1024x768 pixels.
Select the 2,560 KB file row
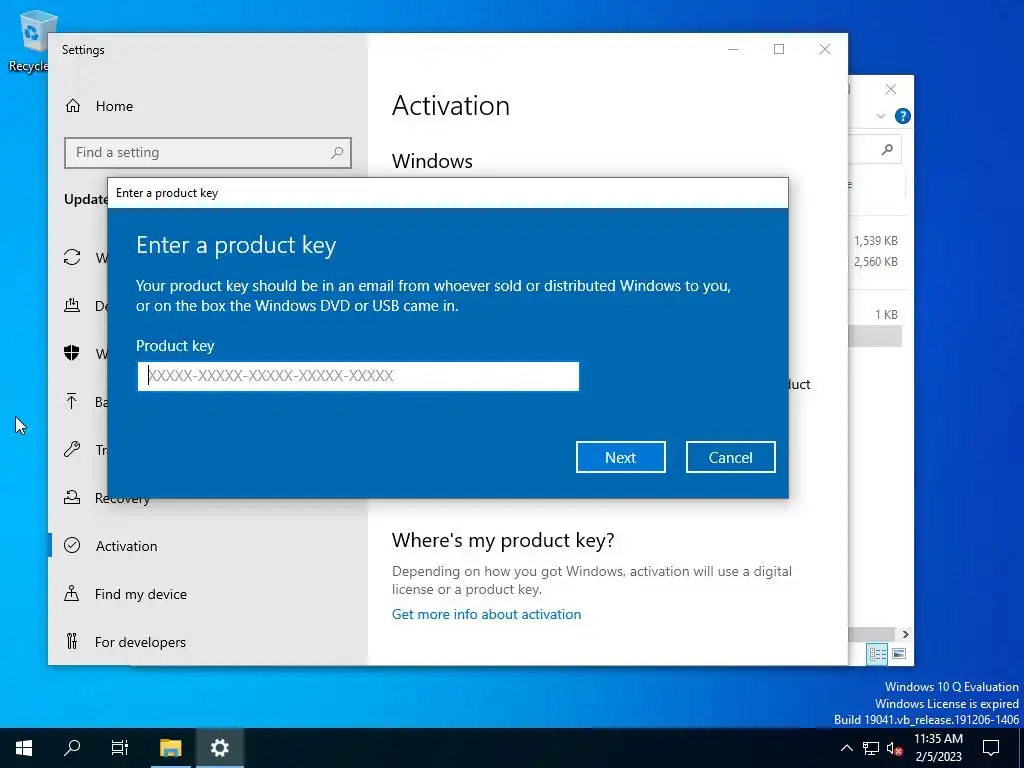pyautogui.click(x=875, y=261)
